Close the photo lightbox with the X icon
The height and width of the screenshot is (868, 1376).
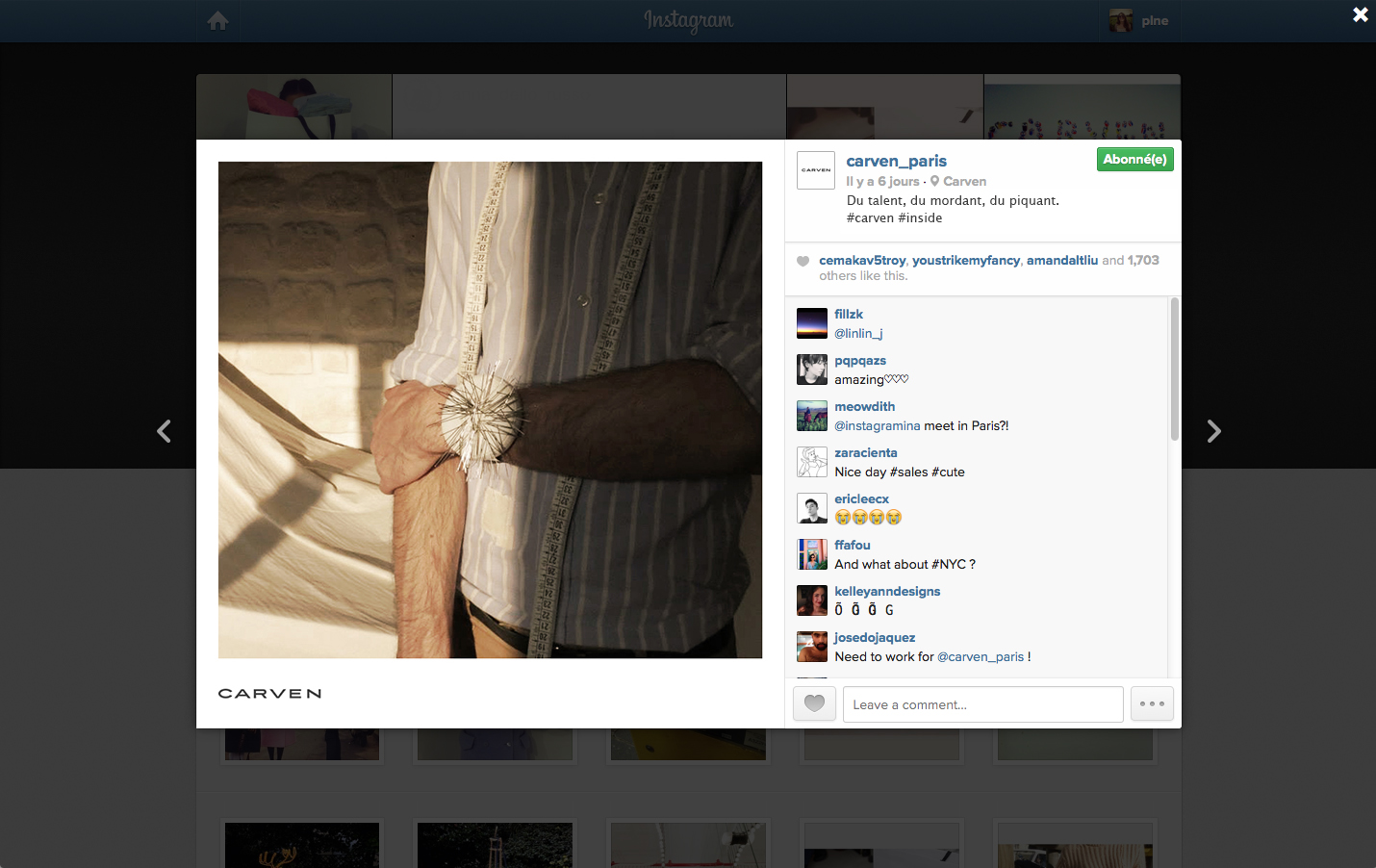1360,14
